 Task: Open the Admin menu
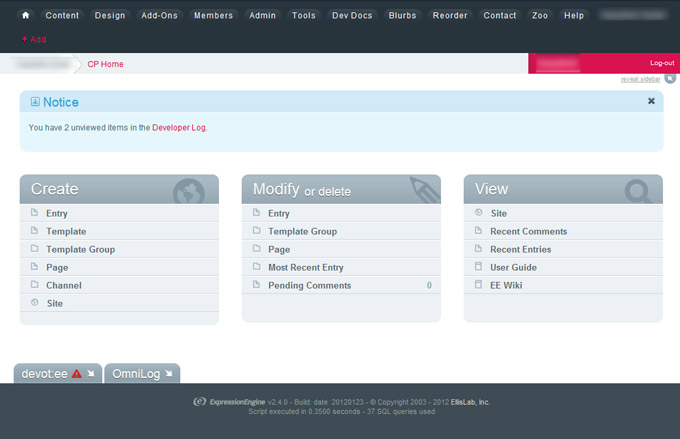[x=262, y=16]
